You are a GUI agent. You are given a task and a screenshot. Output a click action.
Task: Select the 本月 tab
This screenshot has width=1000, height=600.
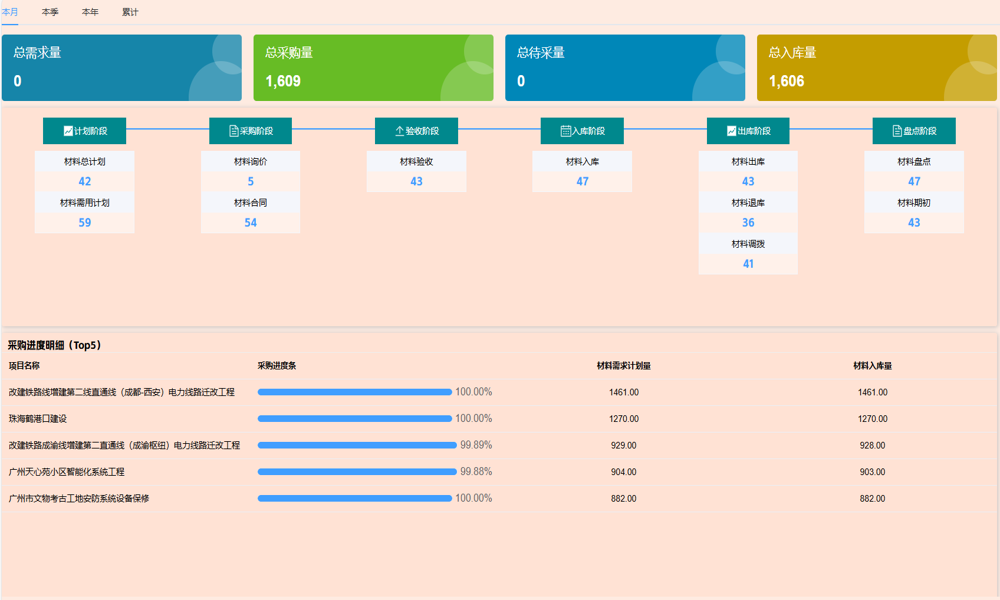(x=13, y=11)
